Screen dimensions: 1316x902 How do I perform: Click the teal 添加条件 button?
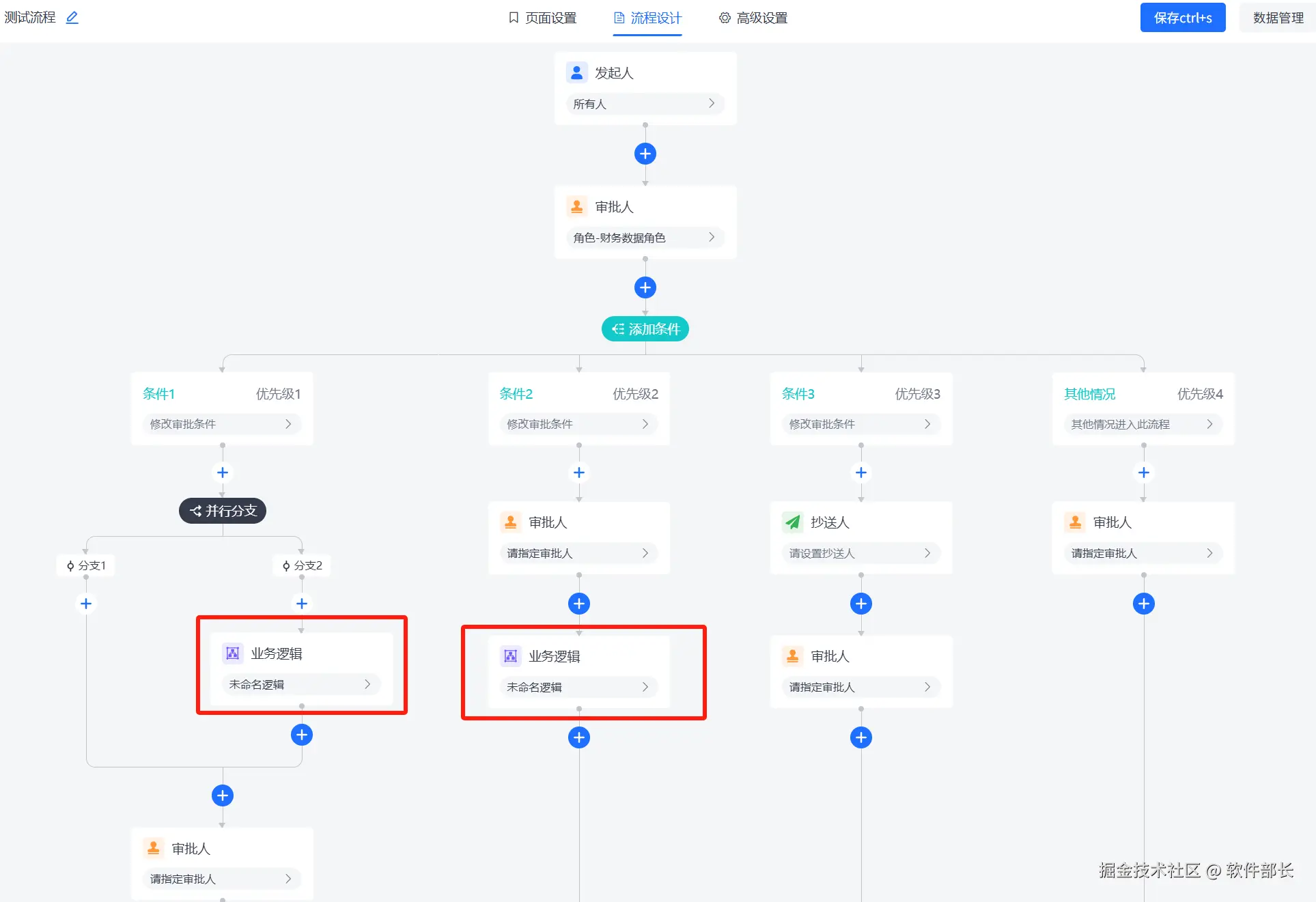pyautogui.click(x=645, y=329)
